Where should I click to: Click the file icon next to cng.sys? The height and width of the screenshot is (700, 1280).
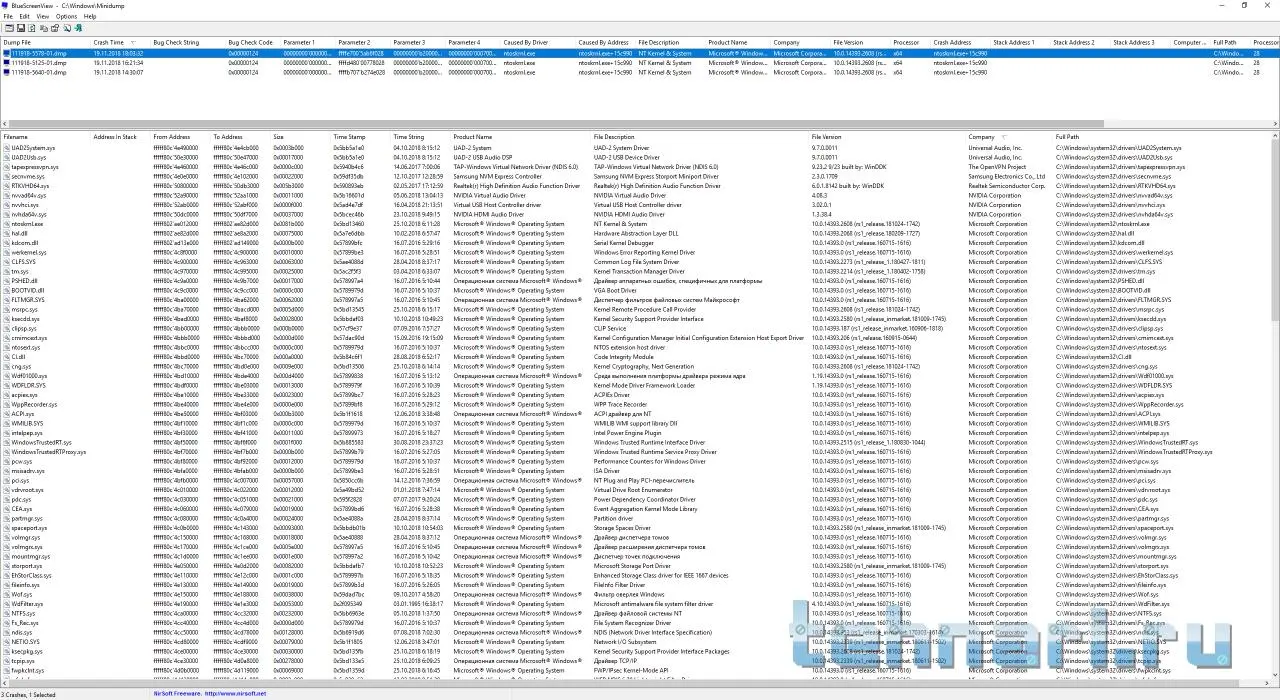pos(6,366)
